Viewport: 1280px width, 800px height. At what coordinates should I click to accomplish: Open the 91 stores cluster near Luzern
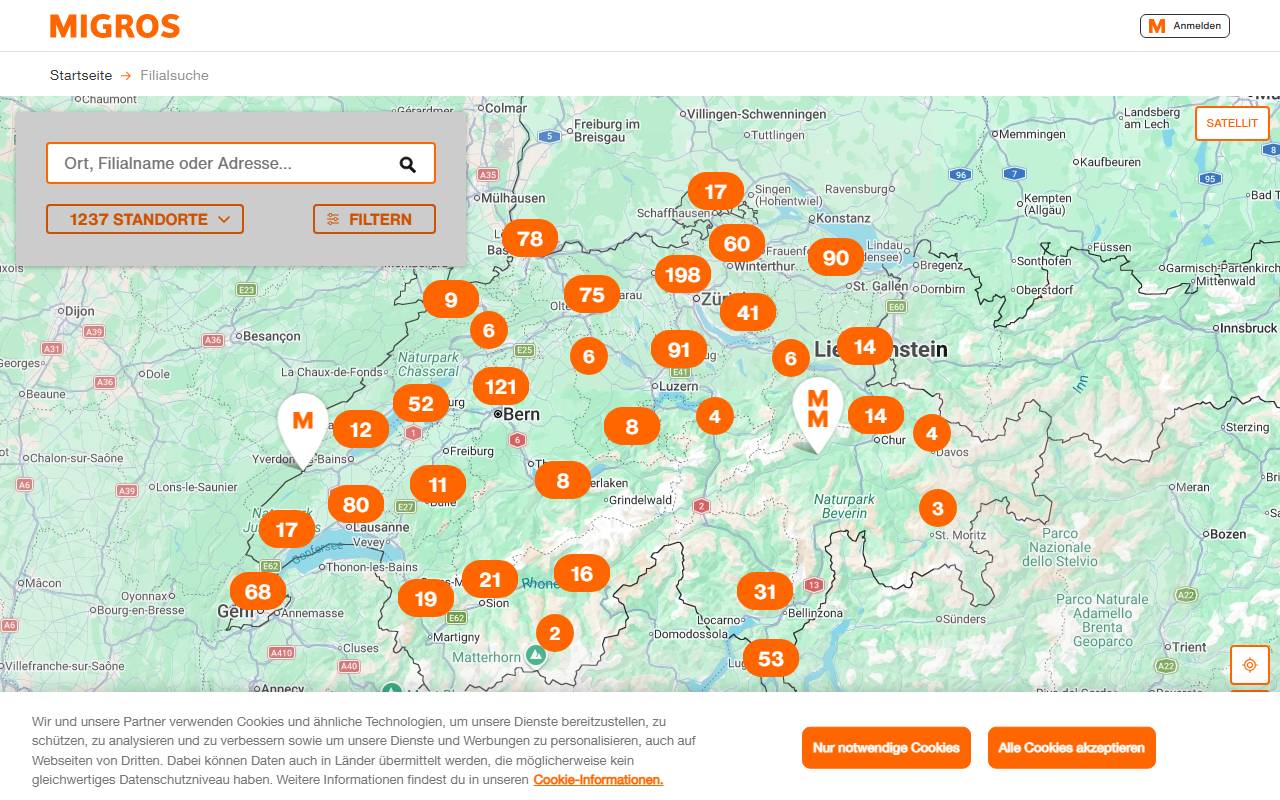[x=679, y=349]
